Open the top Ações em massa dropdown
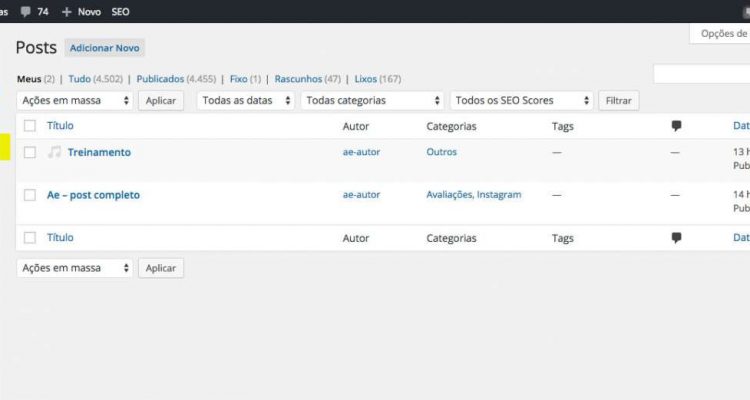The image size is (750, 400). pyautogui.click(x=75, y=101)
